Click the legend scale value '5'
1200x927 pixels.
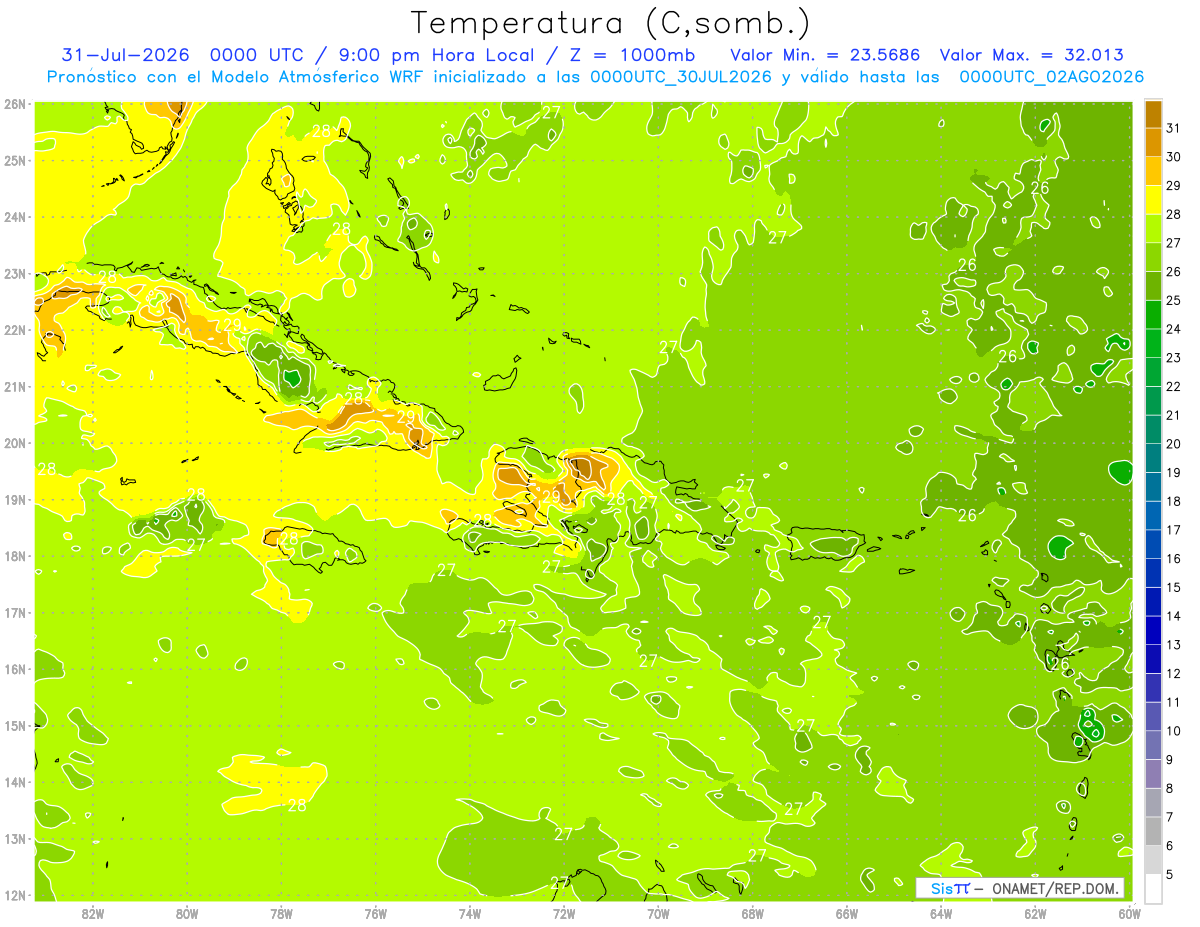1171,874
